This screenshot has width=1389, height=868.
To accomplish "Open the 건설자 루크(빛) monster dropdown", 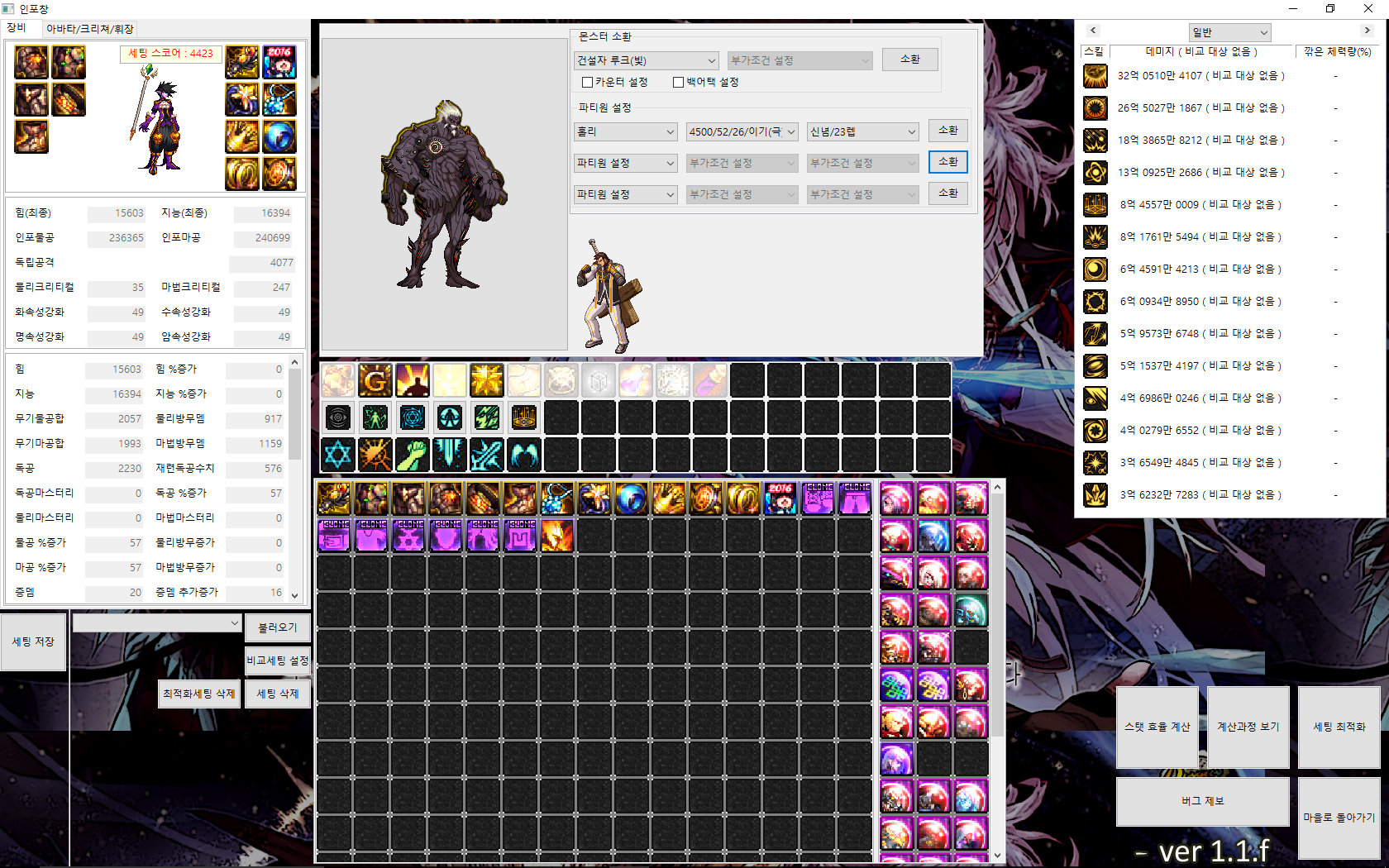I will coord(647,60).
